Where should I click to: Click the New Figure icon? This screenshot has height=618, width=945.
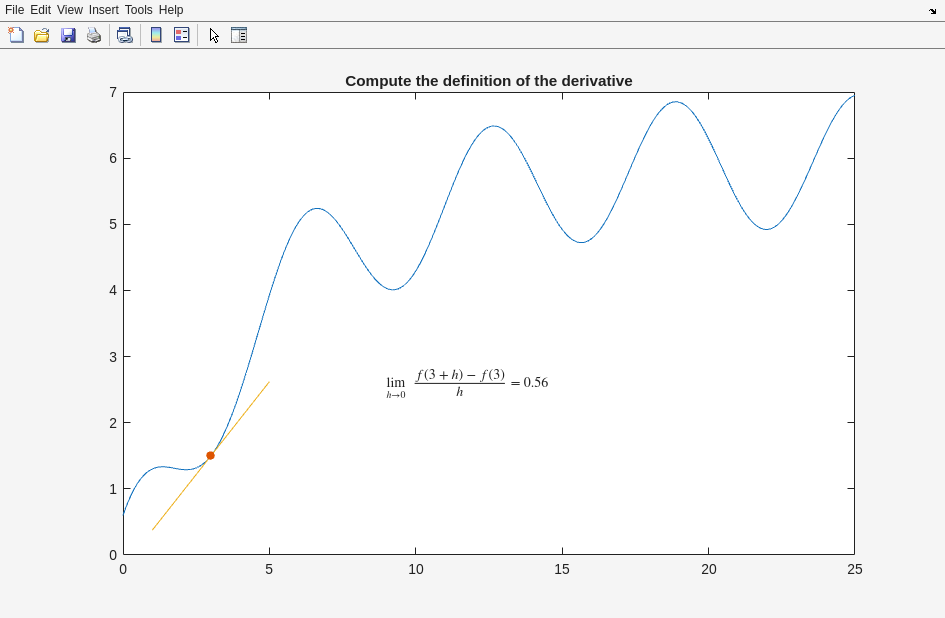[16, 35]
